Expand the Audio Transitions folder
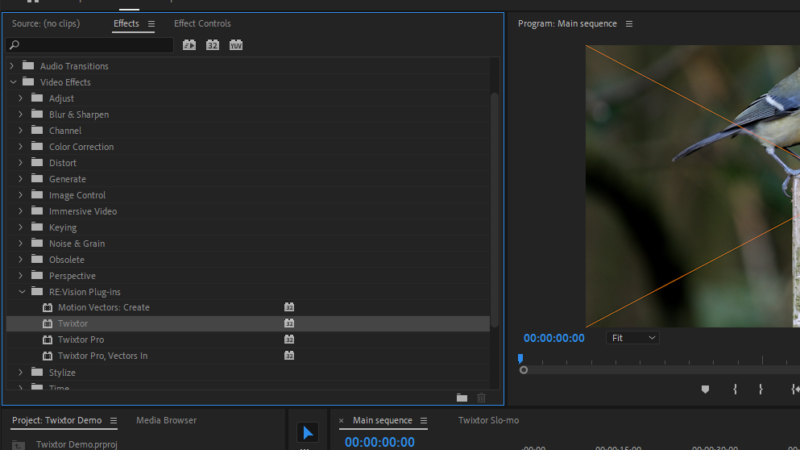This screenshot has width=800, height=450. (x=12, y=66)
